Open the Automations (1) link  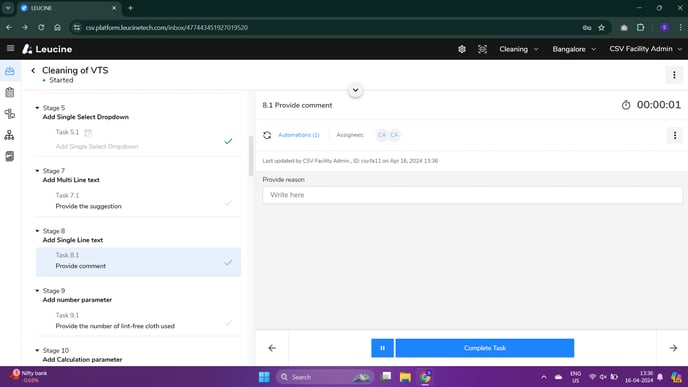click(299, 135)
